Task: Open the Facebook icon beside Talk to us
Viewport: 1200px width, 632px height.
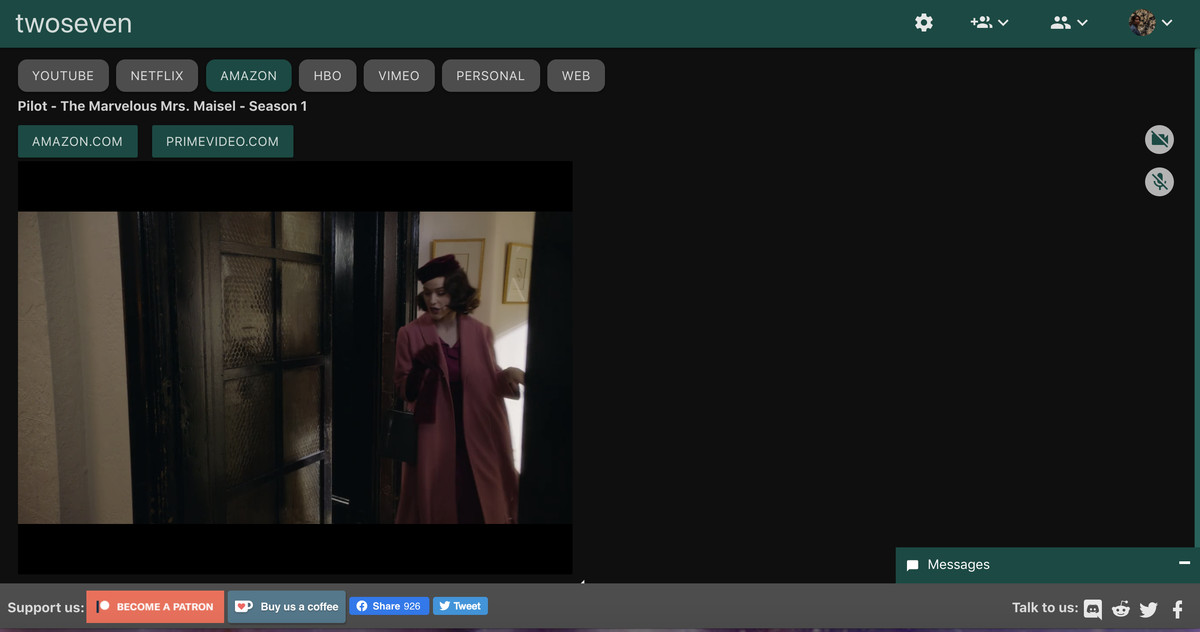Action: 1177,608
